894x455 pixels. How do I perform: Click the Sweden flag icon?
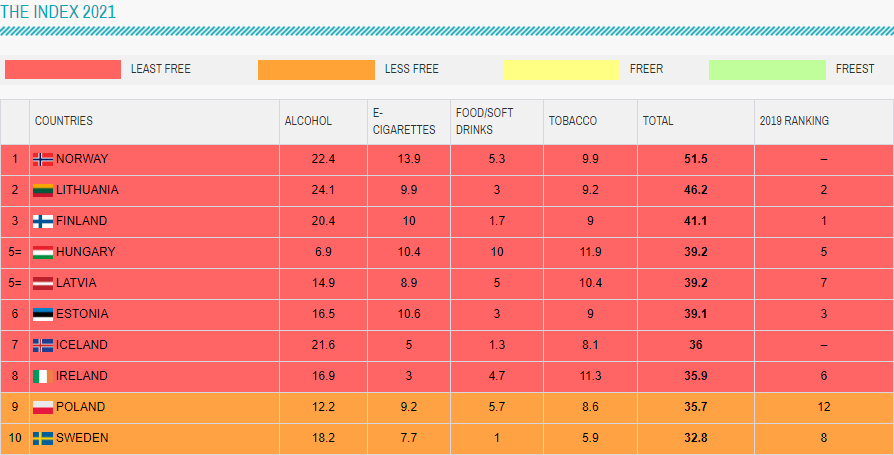[43, 438]
